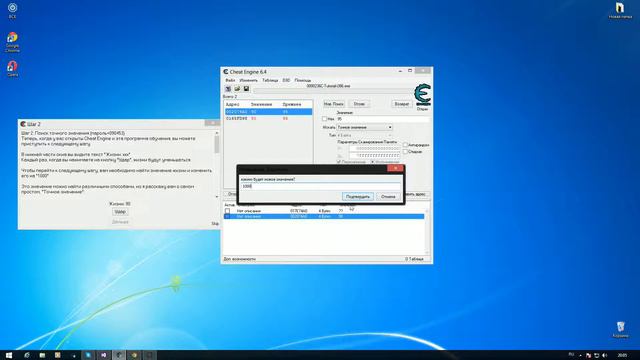Viewport: 640px width, 360px height.
Task: Click the start address memory field
Action: pos(374,149)
